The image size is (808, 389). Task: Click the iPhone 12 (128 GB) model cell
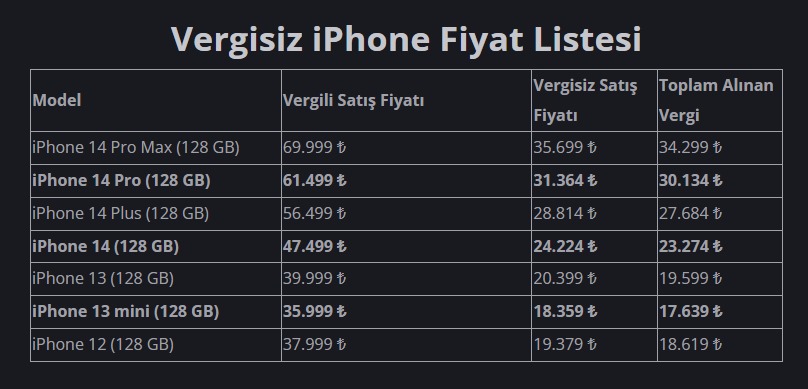point(156,345)
